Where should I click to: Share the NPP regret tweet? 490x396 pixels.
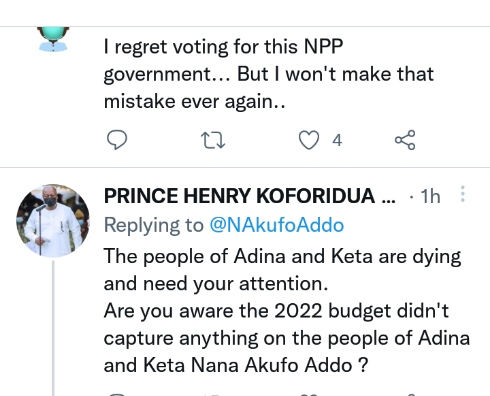tap(405, 140)
